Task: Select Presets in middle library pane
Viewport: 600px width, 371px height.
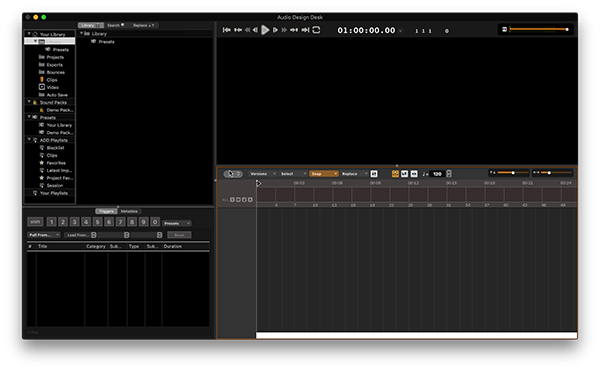Action: pos(106,42)
